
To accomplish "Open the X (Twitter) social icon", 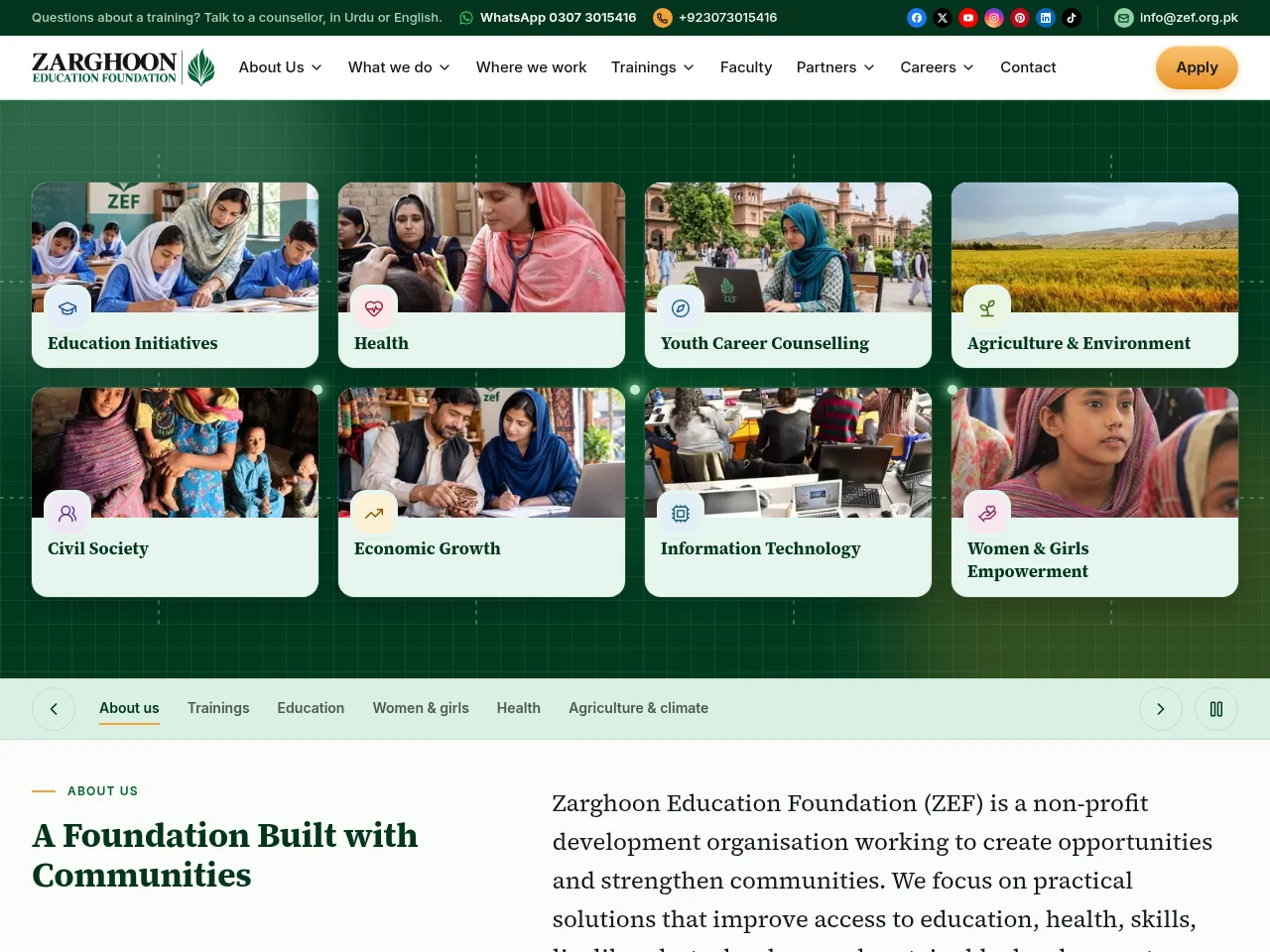I will click(x=943, y=18).
